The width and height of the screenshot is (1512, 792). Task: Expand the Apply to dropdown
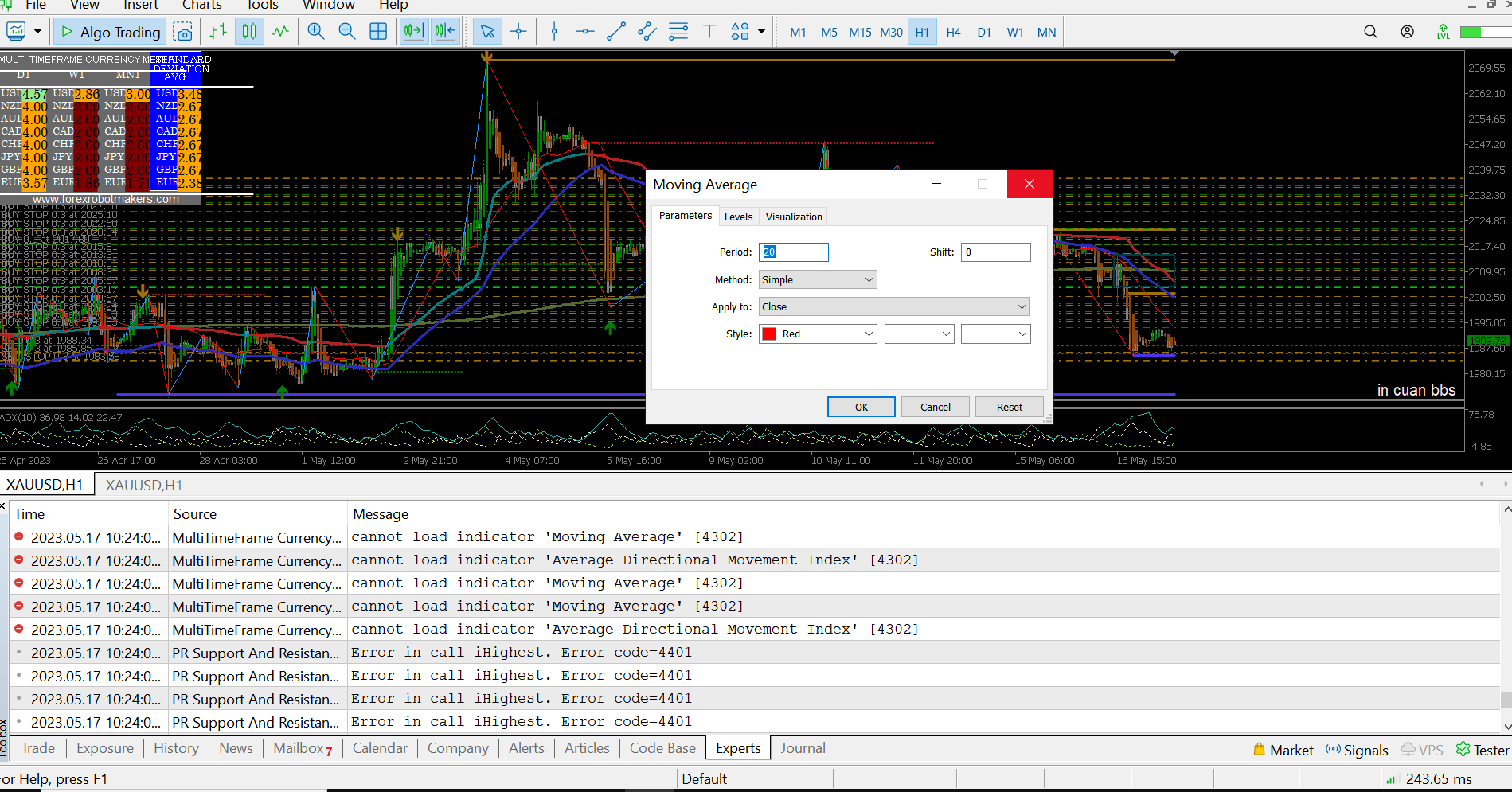tap(893, 306)
